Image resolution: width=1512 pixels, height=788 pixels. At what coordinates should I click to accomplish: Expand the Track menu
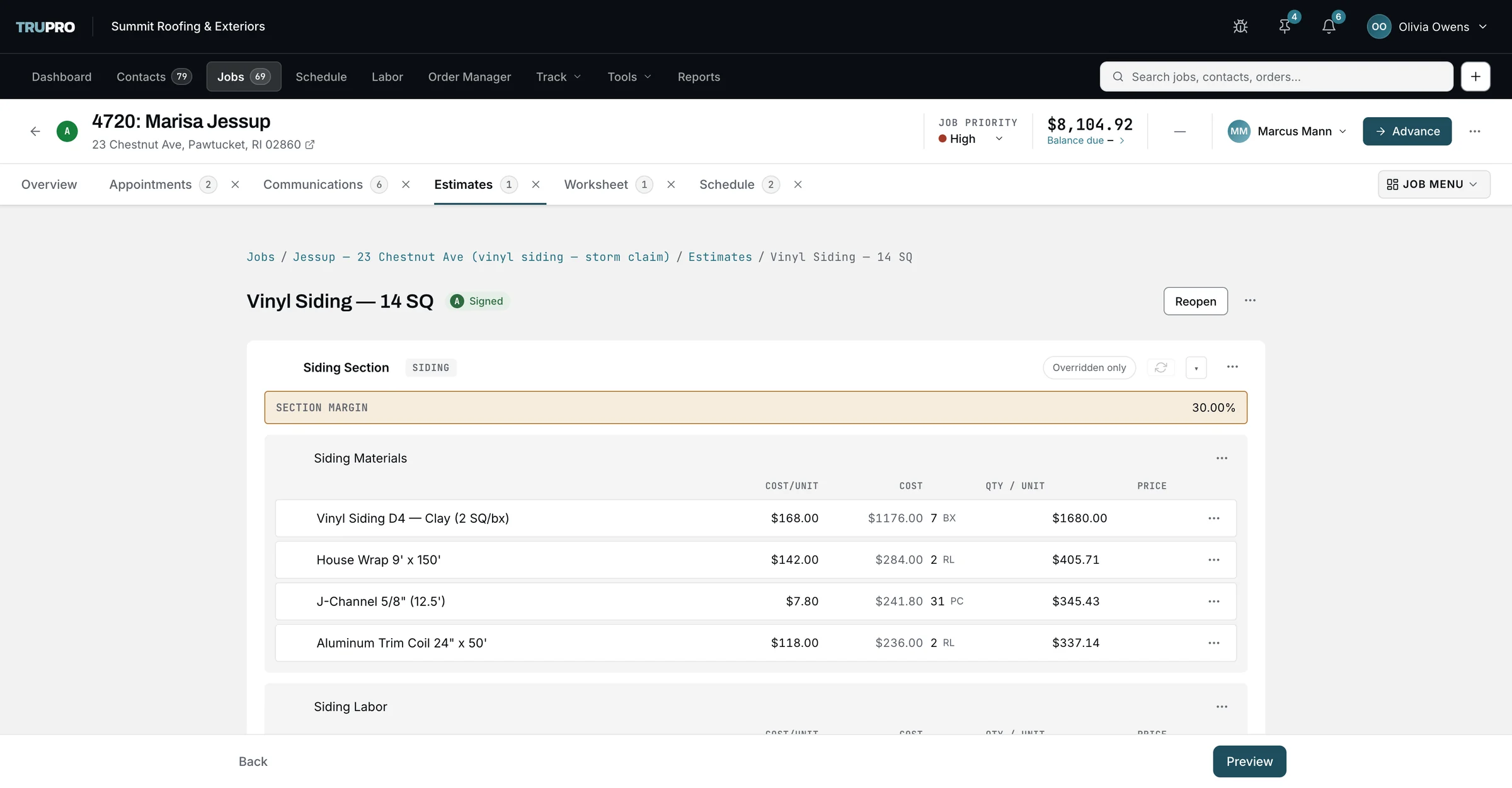click(558, 76)
